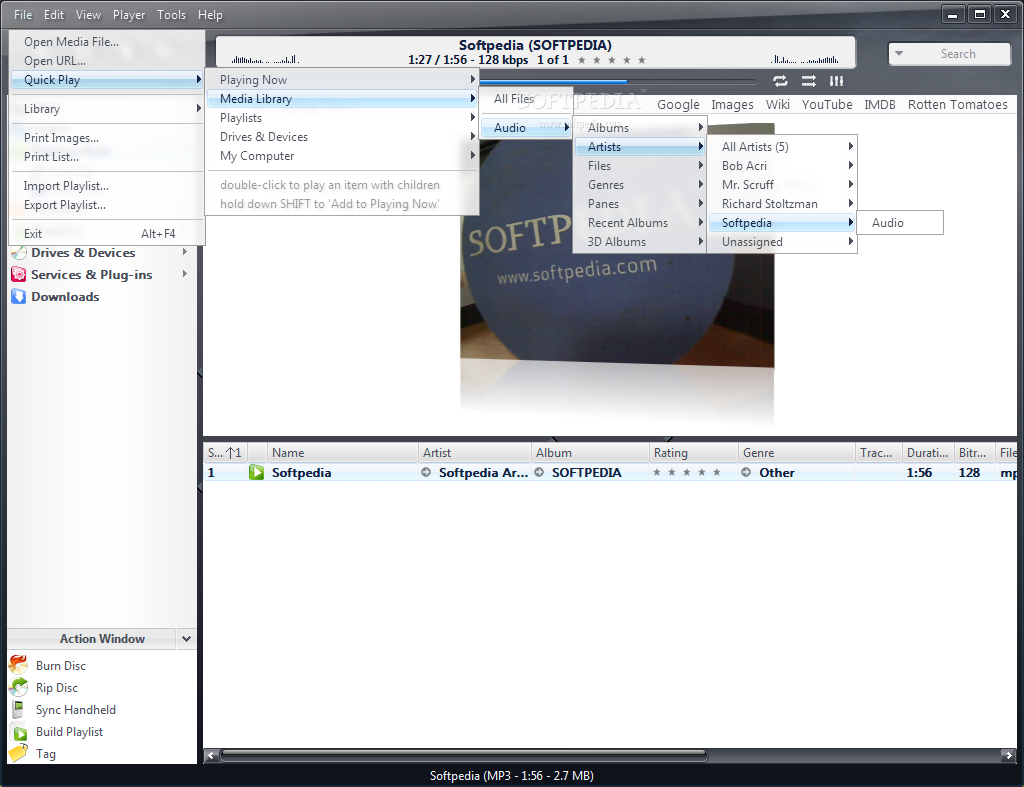Click the link arrow before Softpedia Ar... artist

(426, 472)
